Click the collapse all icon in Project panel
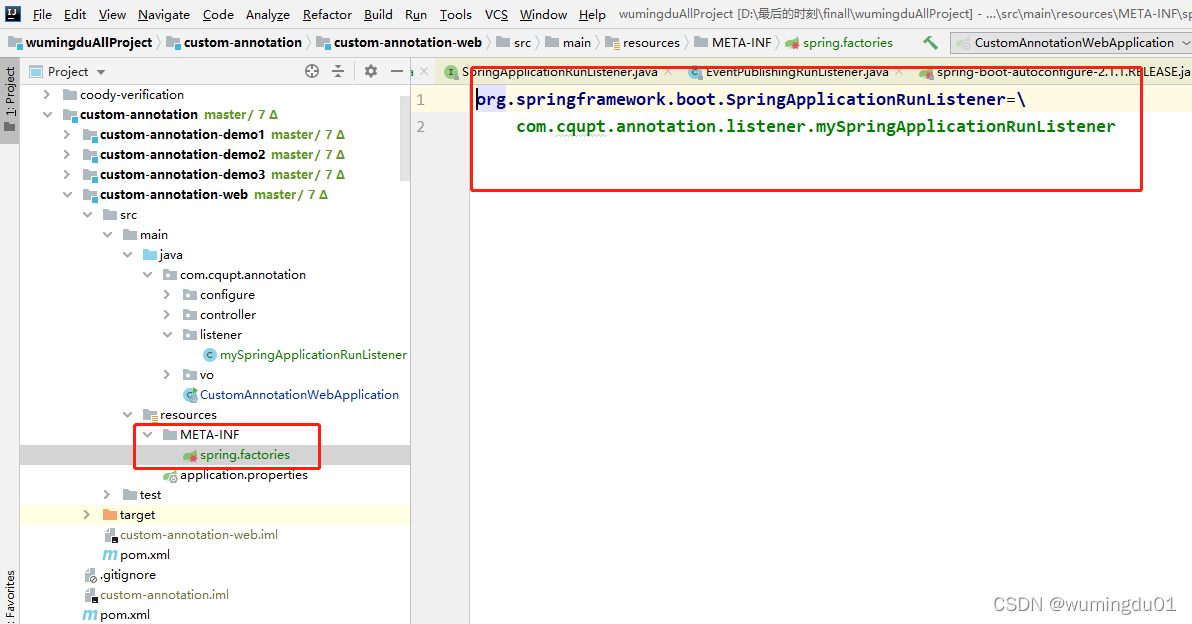Image resolution: width=1192 pixels, height=624 pixels. (x=338, y=71)
